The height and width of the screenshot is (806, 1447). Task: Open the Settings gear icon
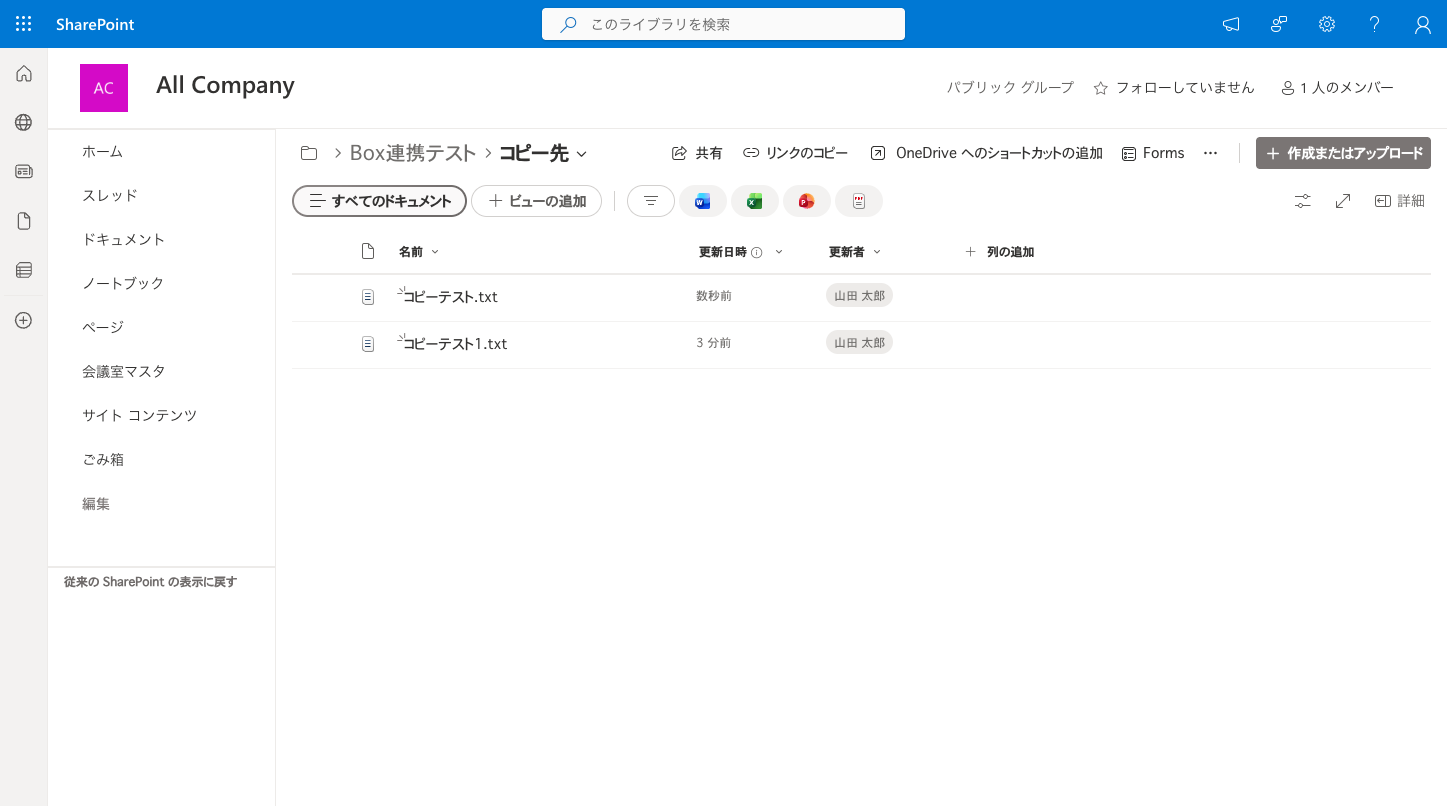[1327, 24]
